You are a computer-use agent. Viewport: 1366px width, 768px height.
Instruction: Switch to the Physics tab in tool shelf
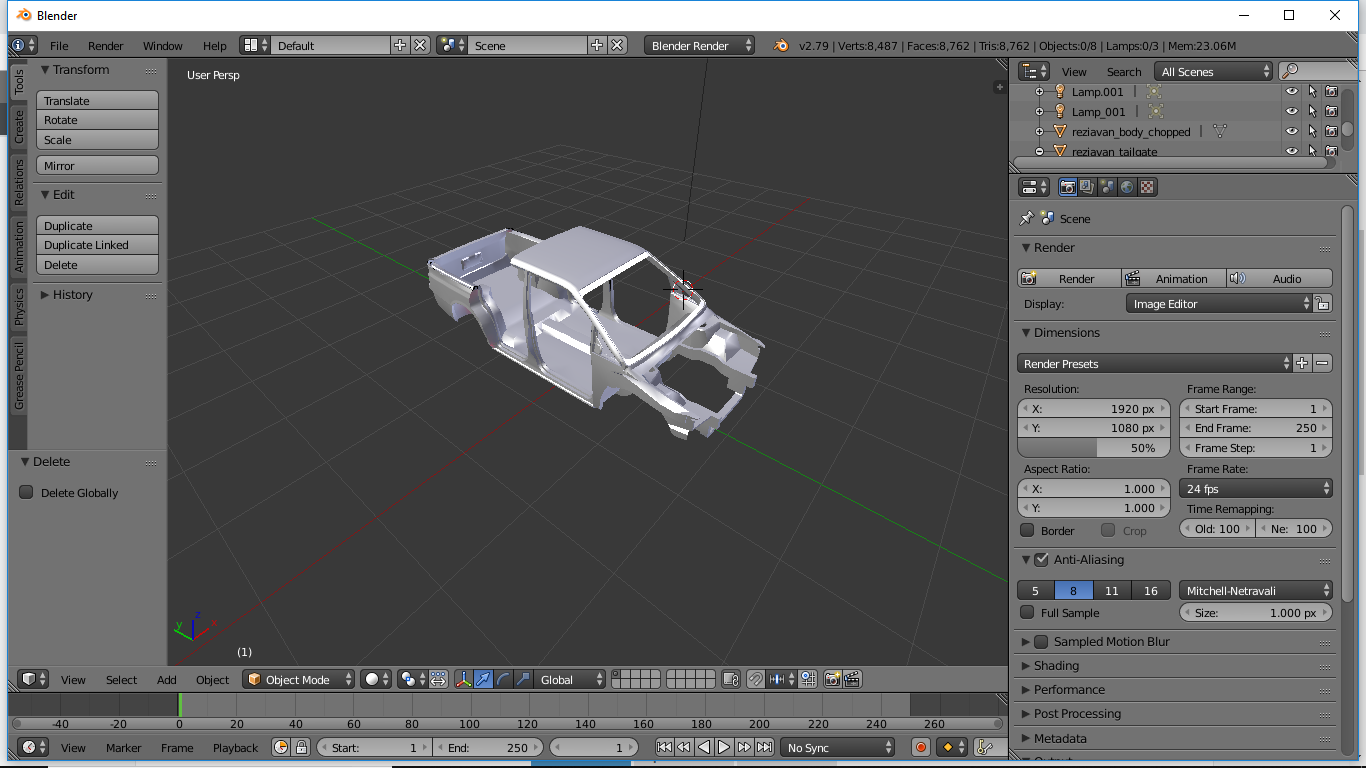[18, 307]
